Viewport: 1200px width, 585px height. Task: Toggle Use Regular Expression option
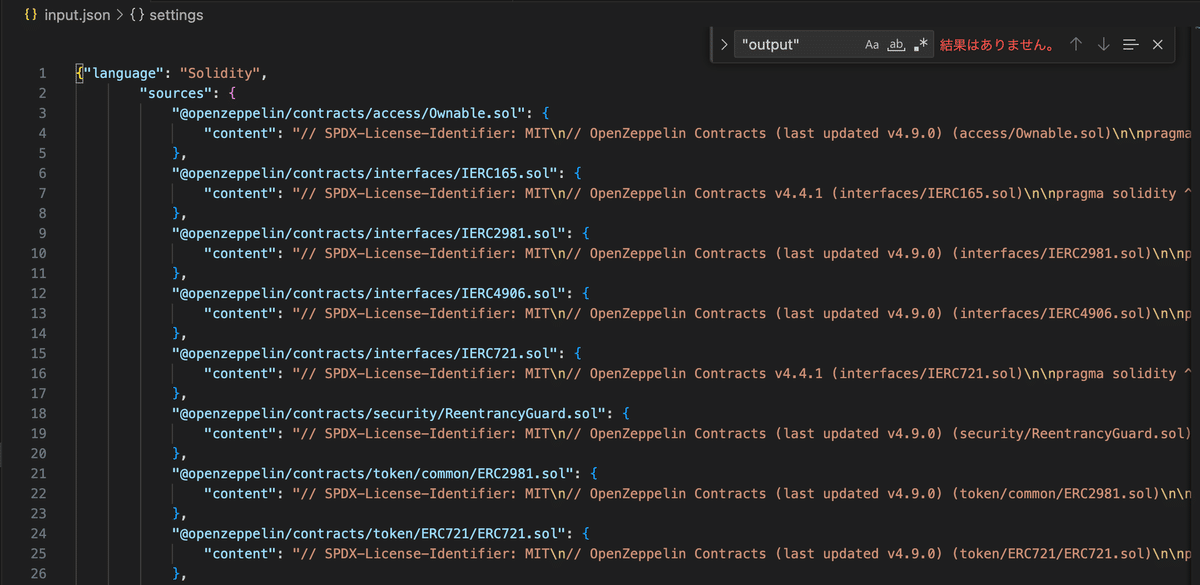click(921, 45)
